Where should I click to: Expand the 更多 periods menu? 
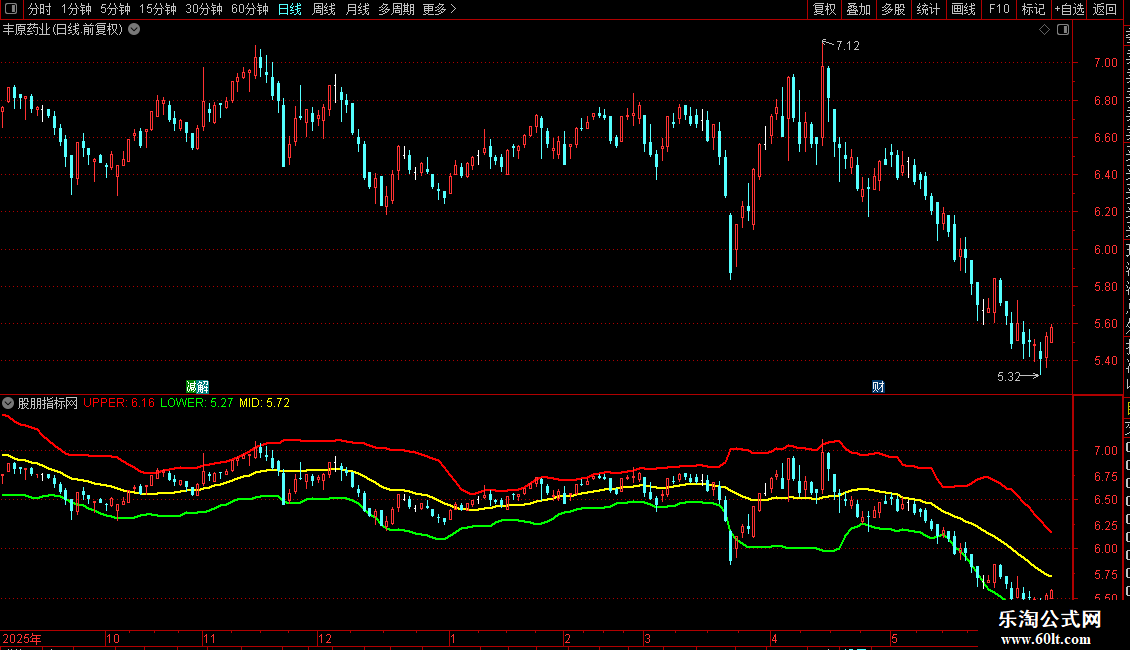(440, 9)
